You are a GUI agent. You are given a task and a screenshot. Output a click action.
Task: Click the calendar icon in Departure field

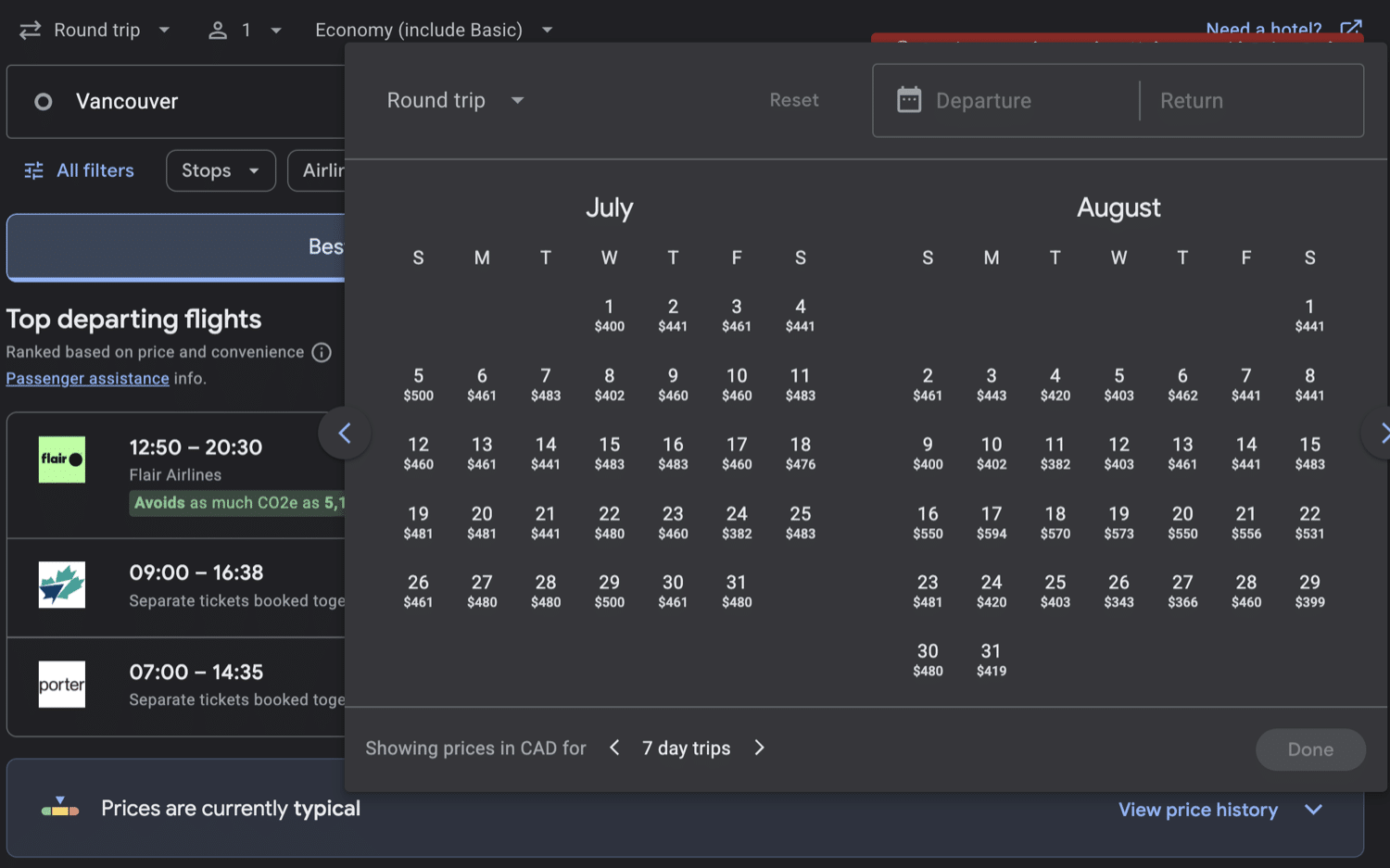[909, 100]
